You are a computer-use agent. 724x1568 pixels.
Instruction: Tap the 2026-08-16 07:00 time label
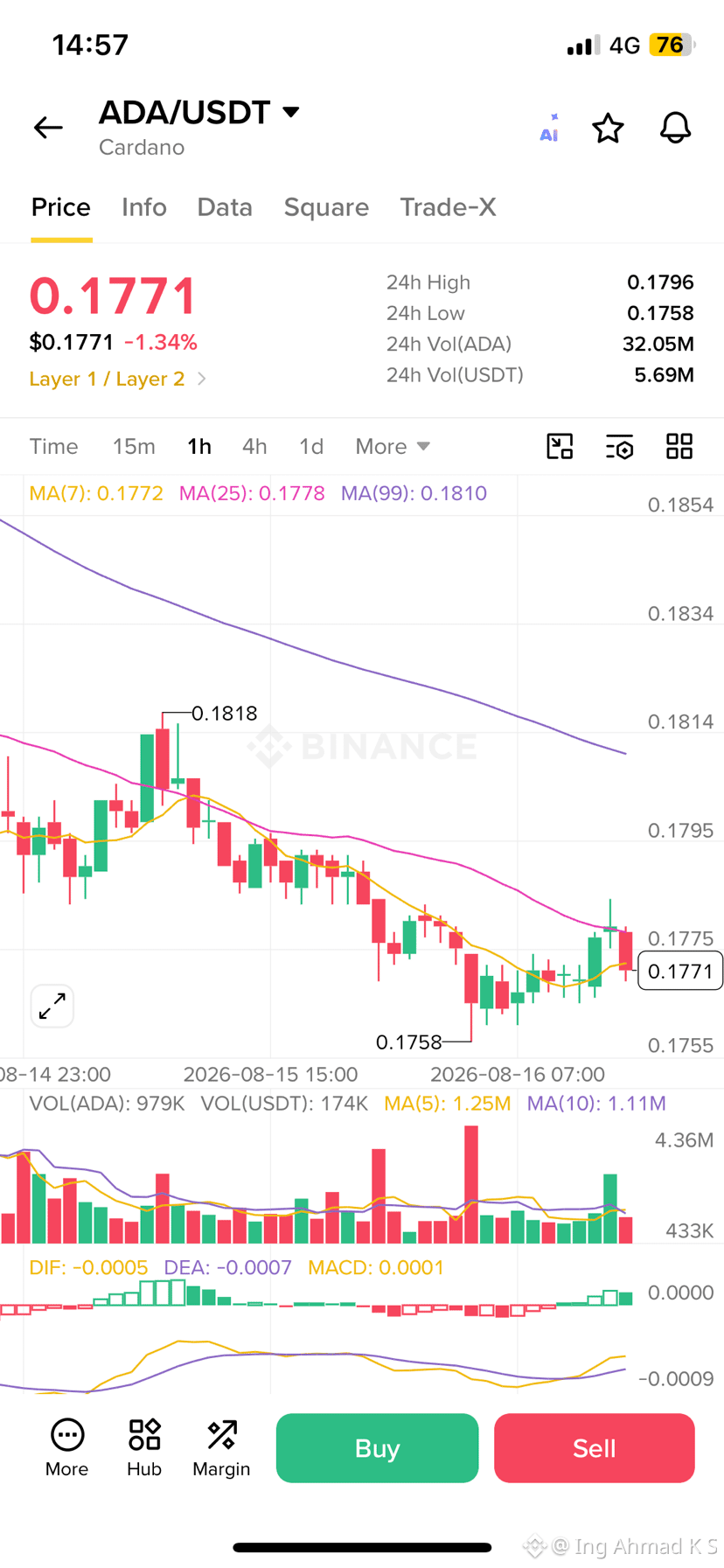tap(518, 1074)
